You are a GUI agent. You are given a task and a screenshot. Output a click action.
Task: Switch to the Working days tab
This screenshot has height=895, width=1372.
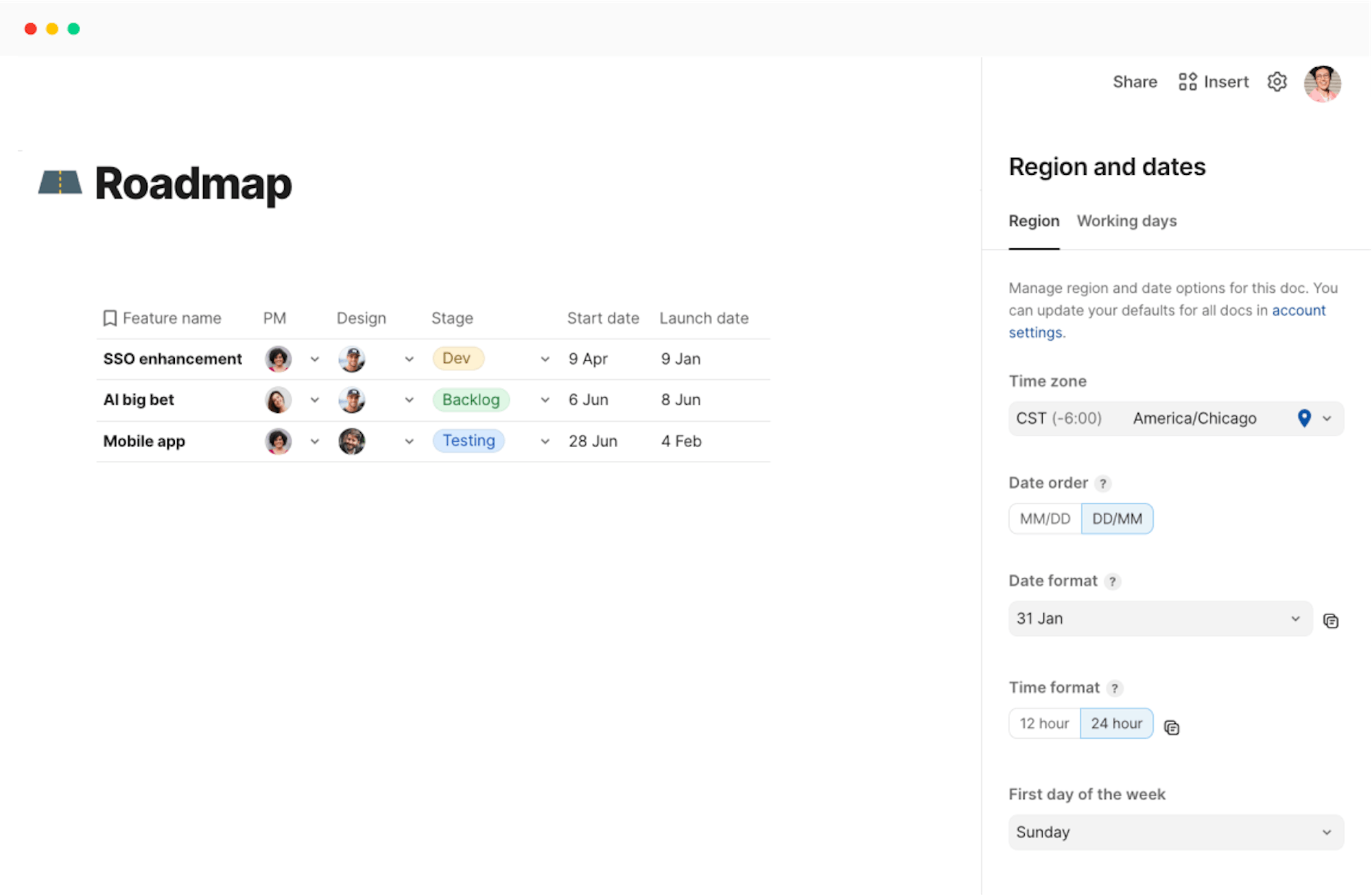point(1126,221)
